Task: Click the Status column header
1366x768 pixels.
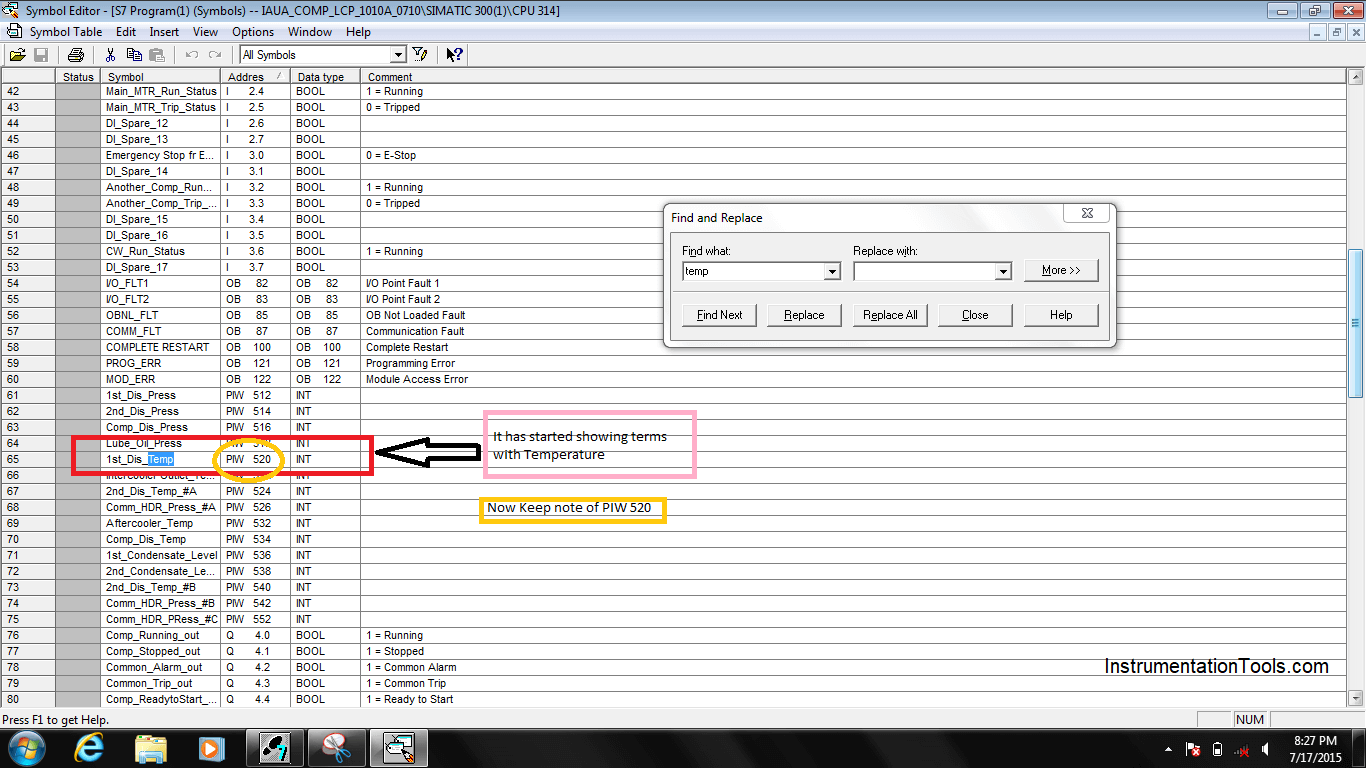Action: 78,77
